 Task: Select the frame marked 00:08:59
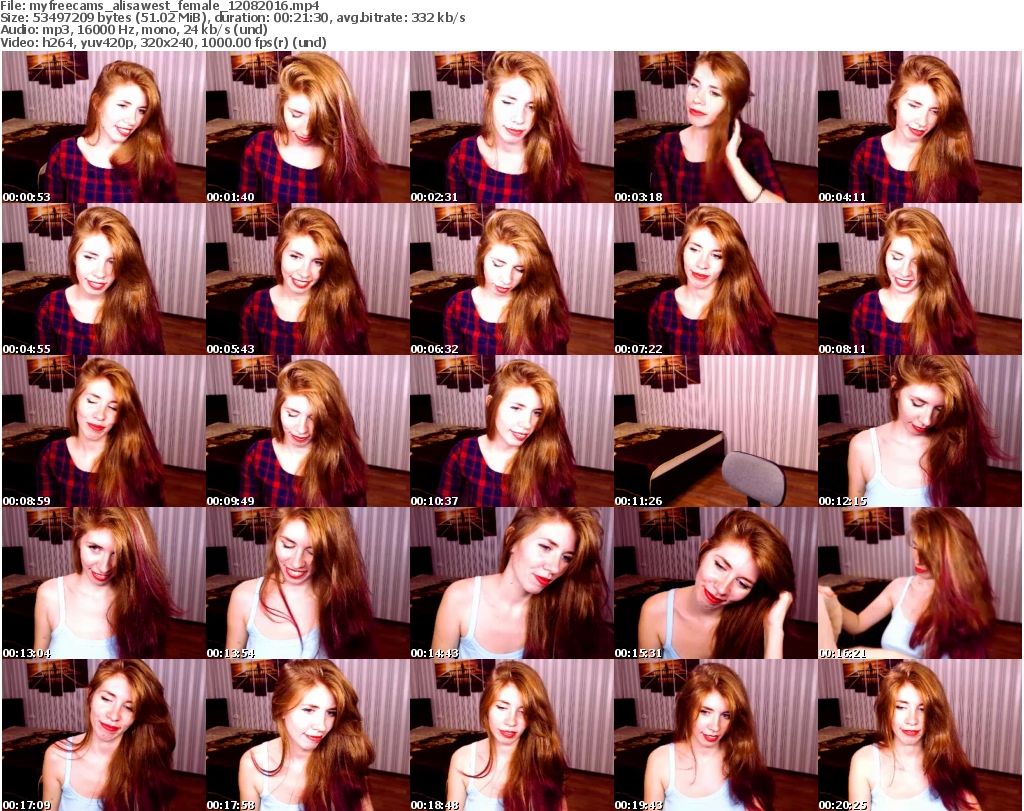104,431
